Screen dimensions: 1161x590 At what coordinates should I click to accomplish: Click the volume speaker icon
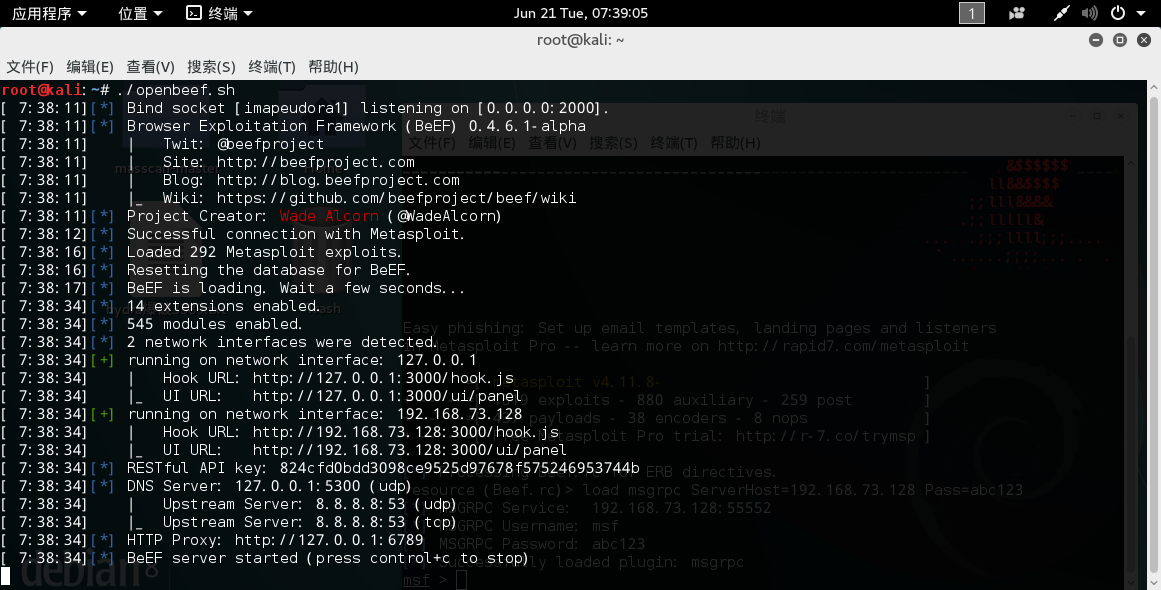pyautogui.click(x=1090, y=13)
